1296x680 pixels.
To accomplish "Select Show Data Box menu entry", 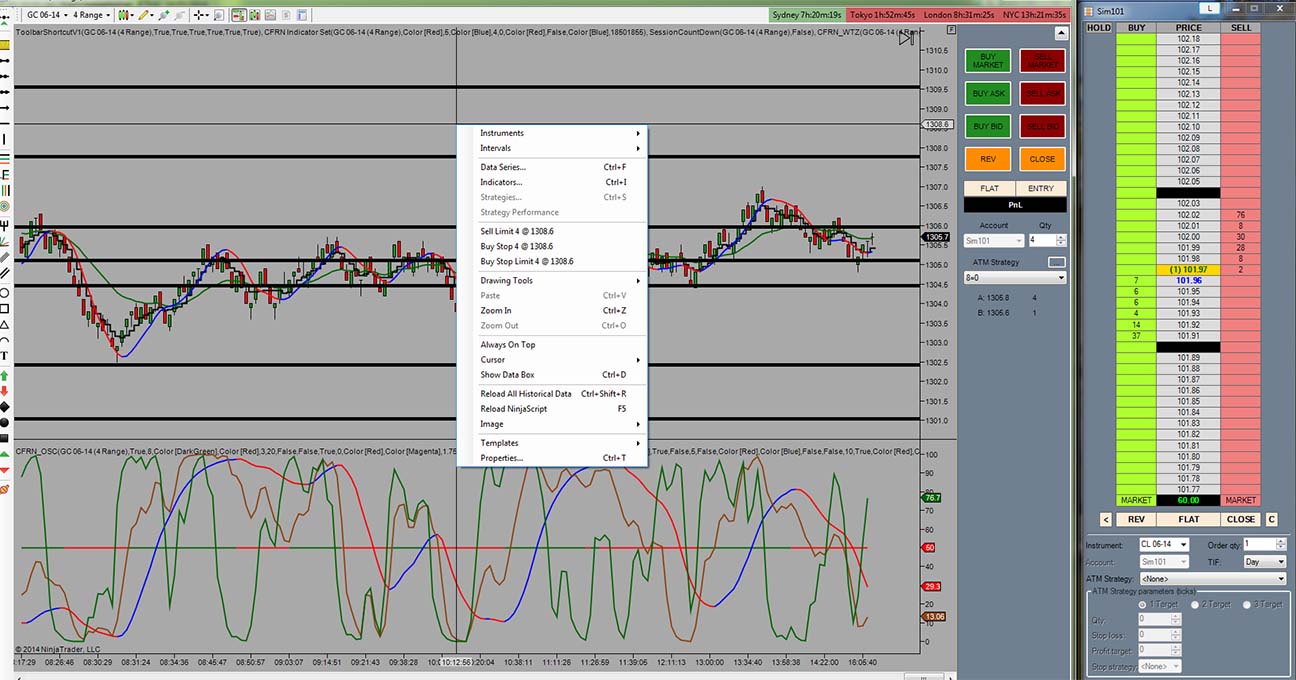I will 552,374.
